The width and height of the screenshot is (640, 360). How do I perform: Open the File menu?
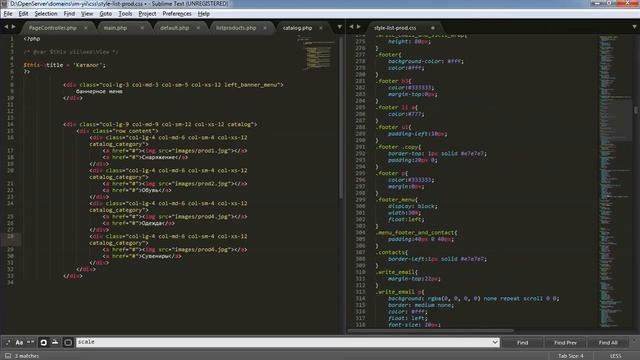(8, 13)
